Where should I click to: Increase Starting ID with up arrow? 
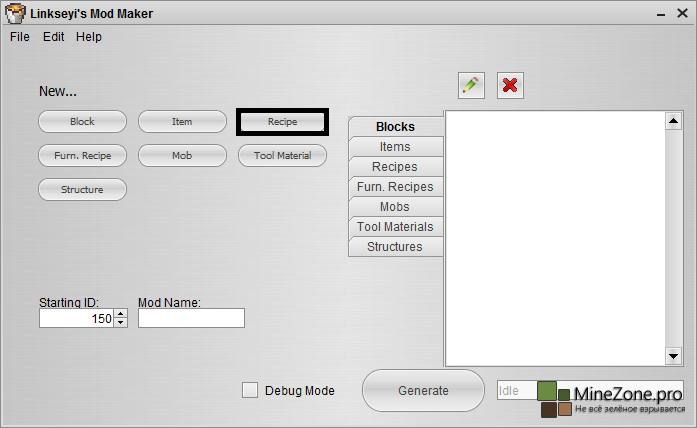(x=121, y=314)
